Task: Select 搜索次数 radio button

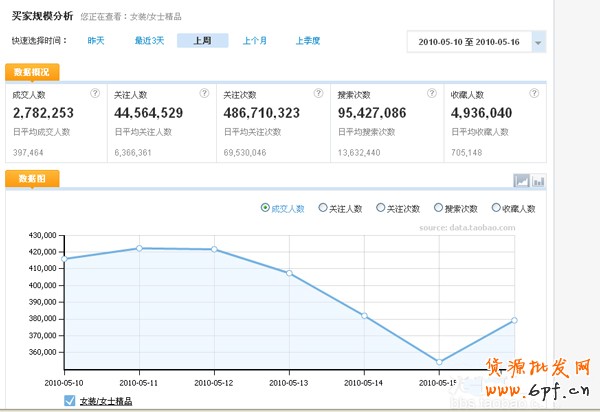Action: coord(438,208)
